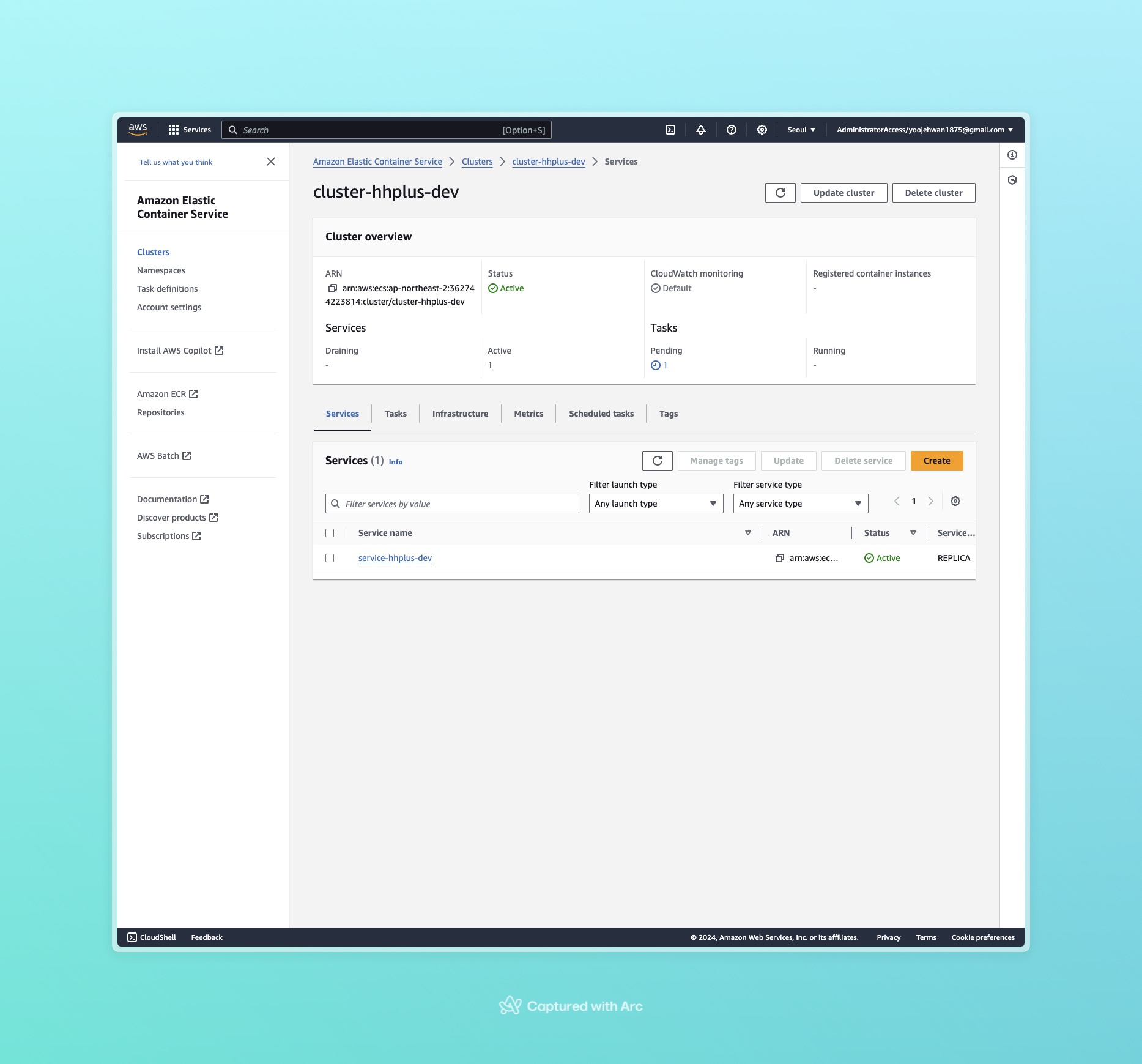Open Privacy link in the footer
The width and height of the screenshot is (1142, 1064).
click(888, 937)
